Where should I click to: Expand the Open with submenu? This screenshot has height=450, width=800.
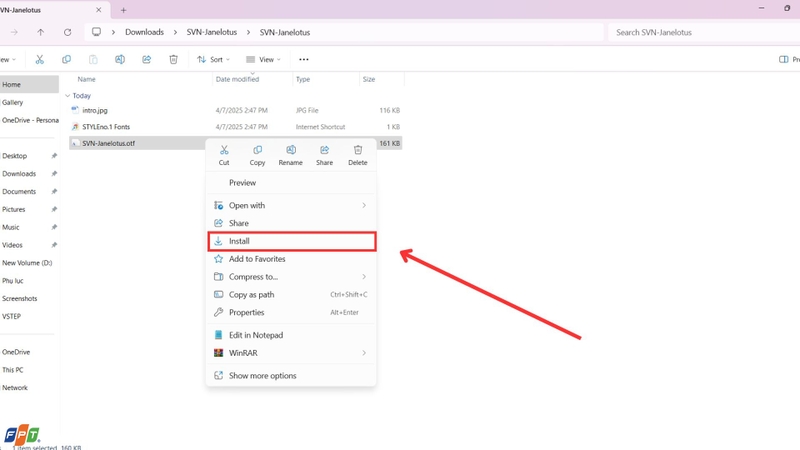click(x=291, y=205)
